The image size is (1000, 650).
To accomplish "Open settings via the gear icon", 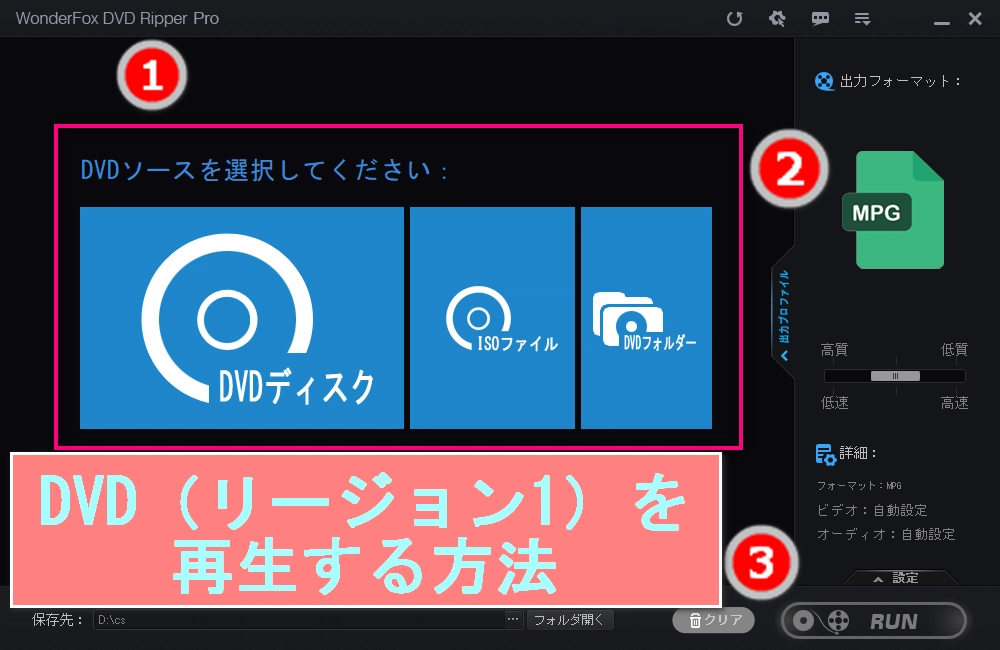I will [777, 18].
